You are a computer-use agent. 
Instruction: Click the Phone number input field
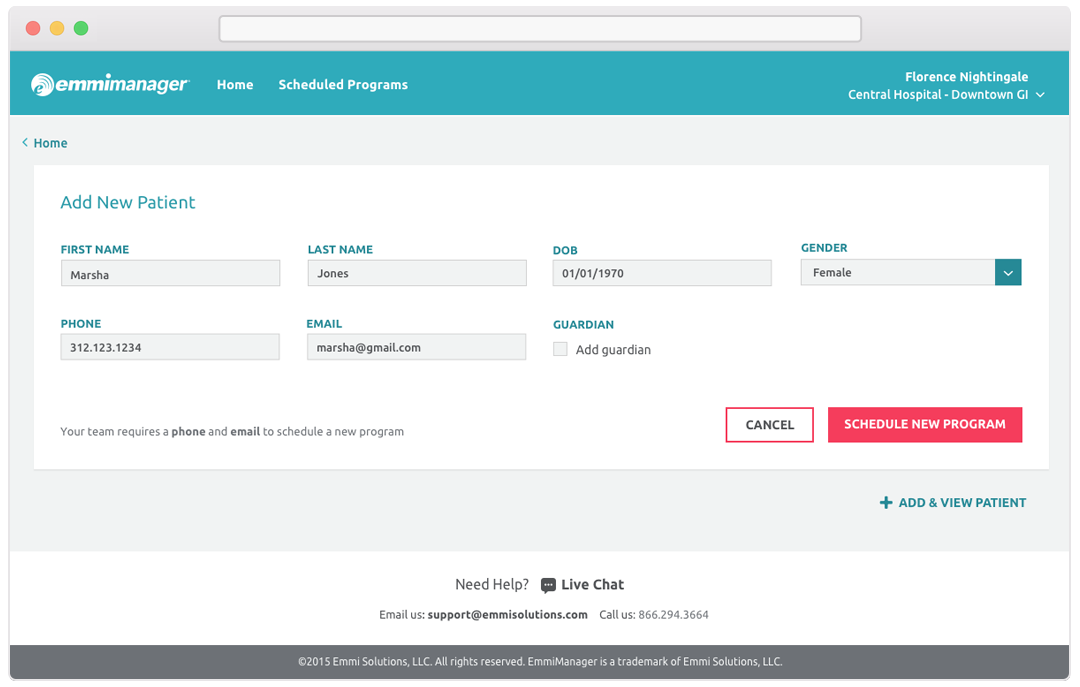tap(170, 347)
